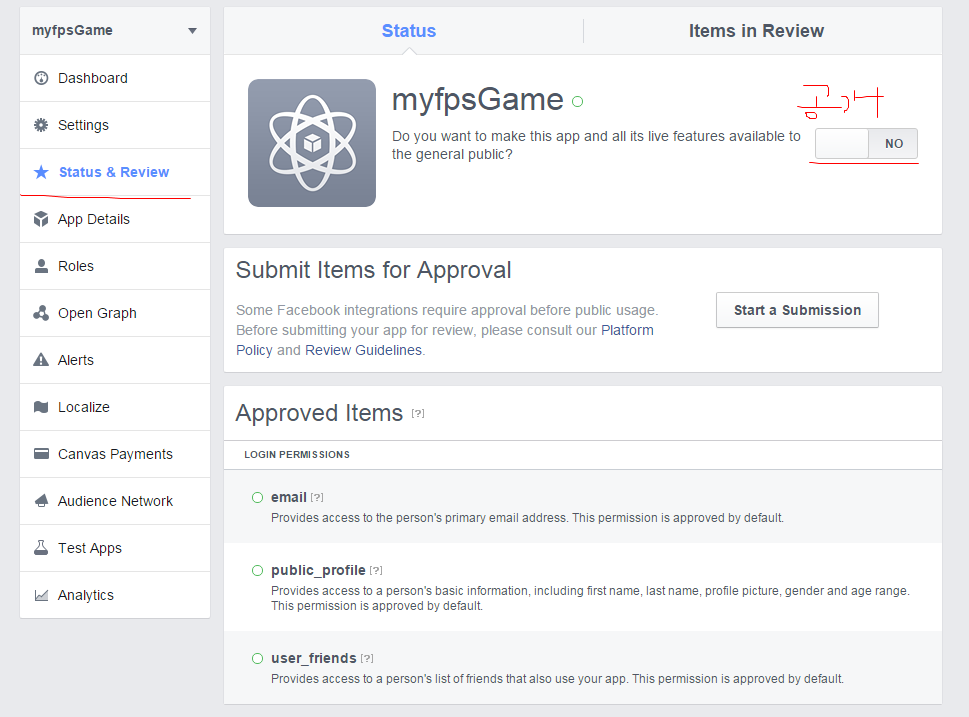
Task: Click the public_profile permission name
Action: point(318,570)
